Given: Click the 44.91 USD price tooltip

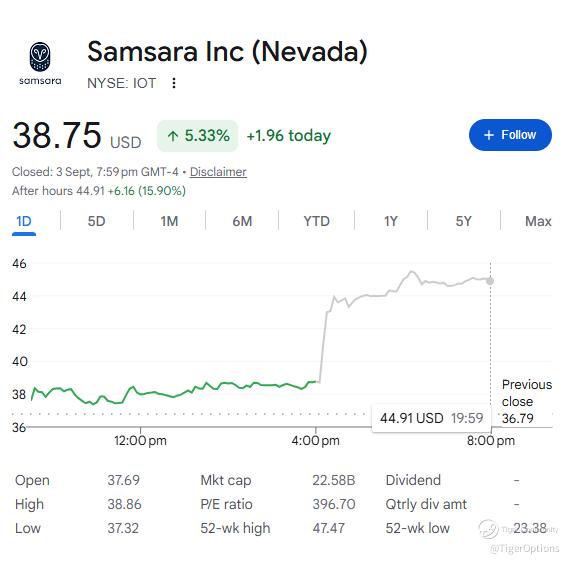Looking at the screenshot, I should [x=431, y=418].
